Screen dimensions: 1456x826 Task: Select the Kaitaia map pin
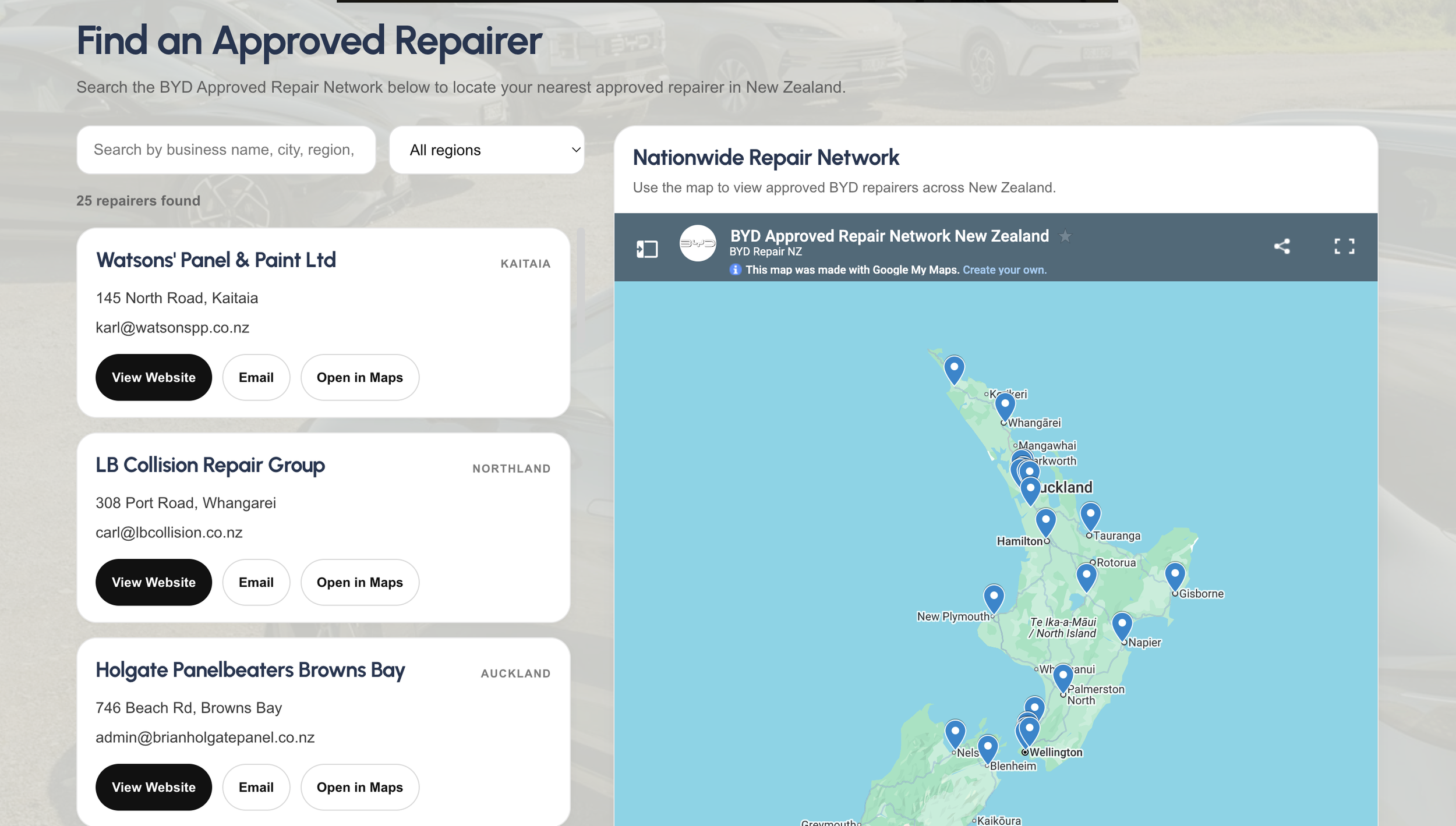954,370
